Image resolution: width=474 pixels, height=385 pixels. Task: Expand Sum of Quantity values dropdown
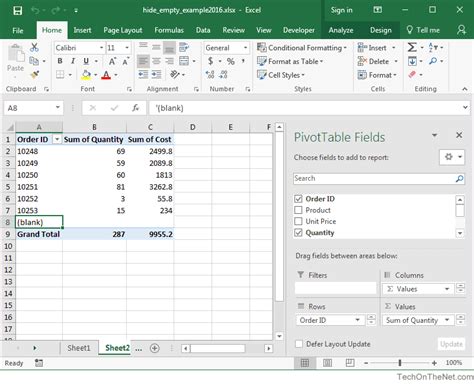click(x=447, y=320)
